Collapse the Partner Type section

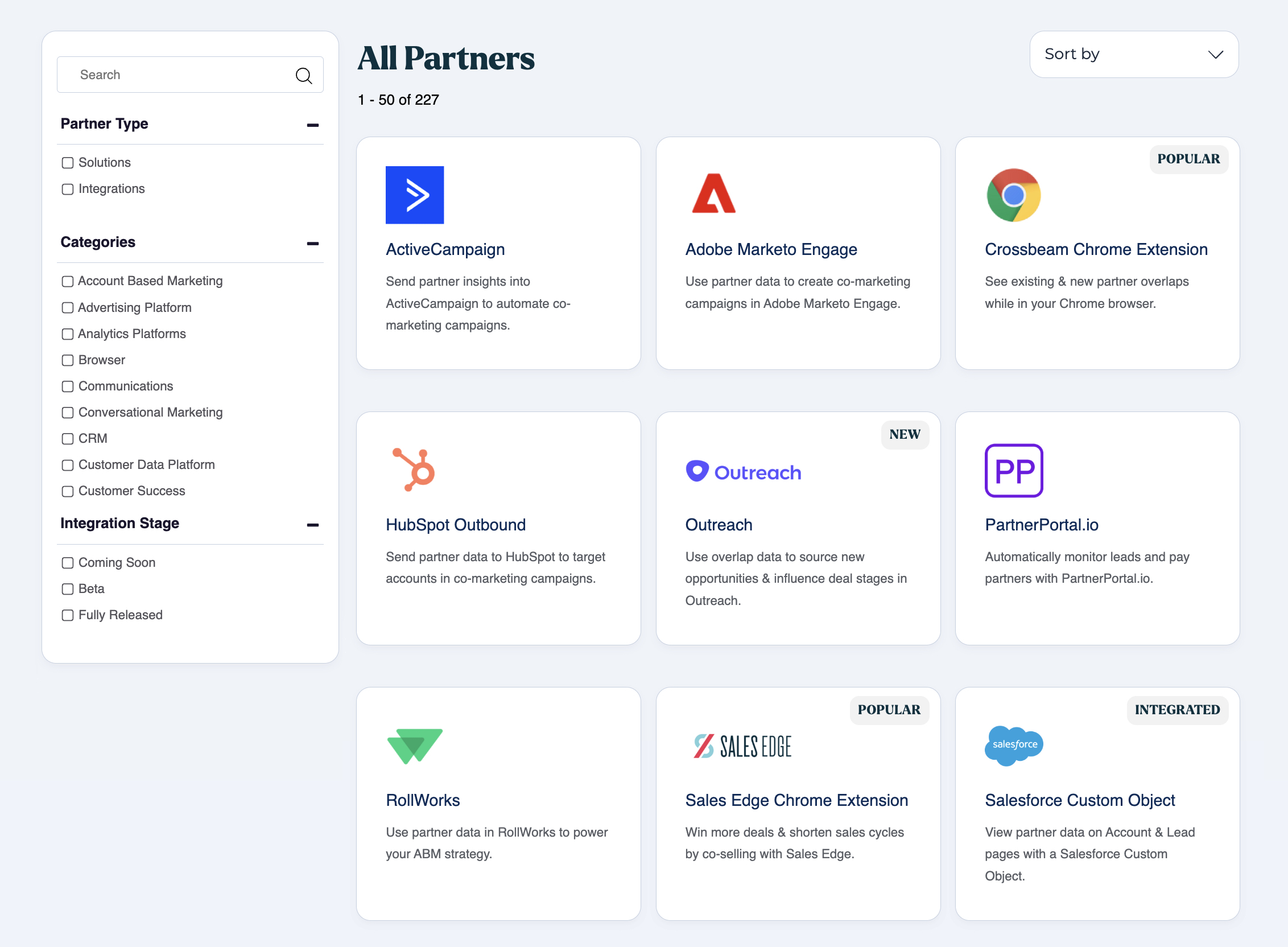(313, 125)
